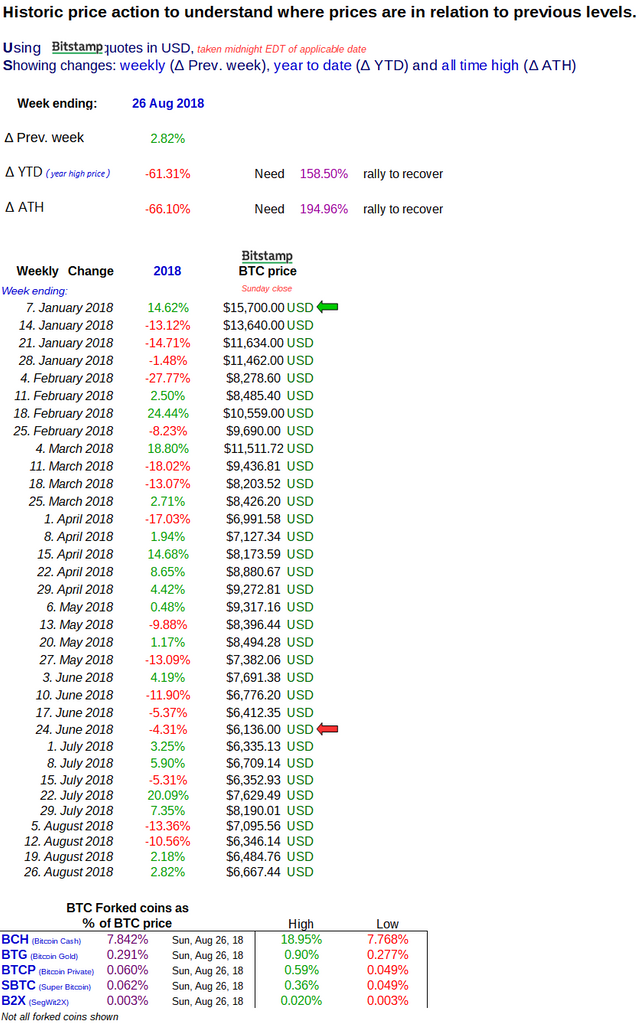Select the BTG Bitcoin Gold row label

[x=39, y=955]
